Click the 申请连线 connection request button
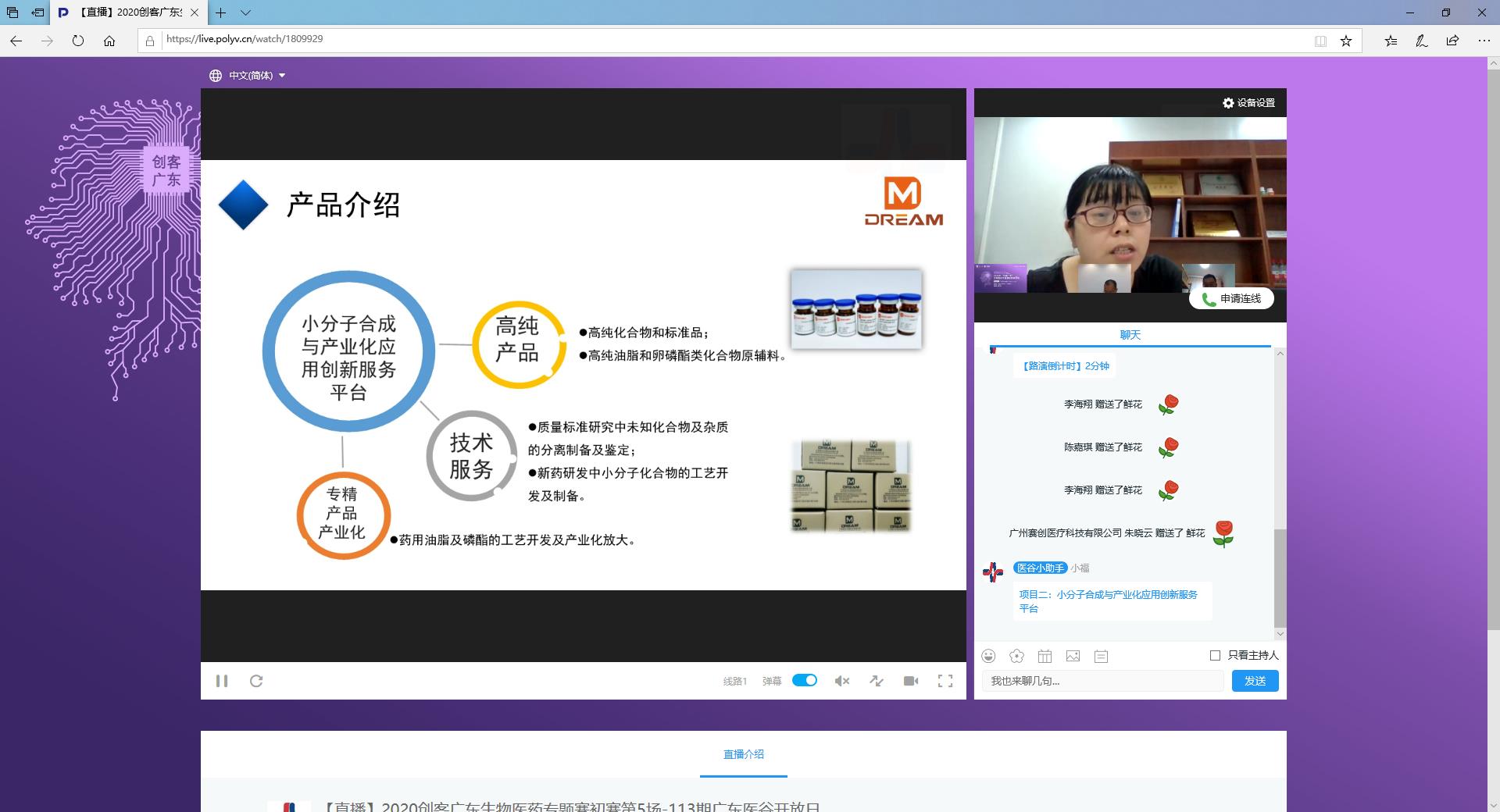1500x812 pixels. pyautogui.click(x=1231, y=298)
